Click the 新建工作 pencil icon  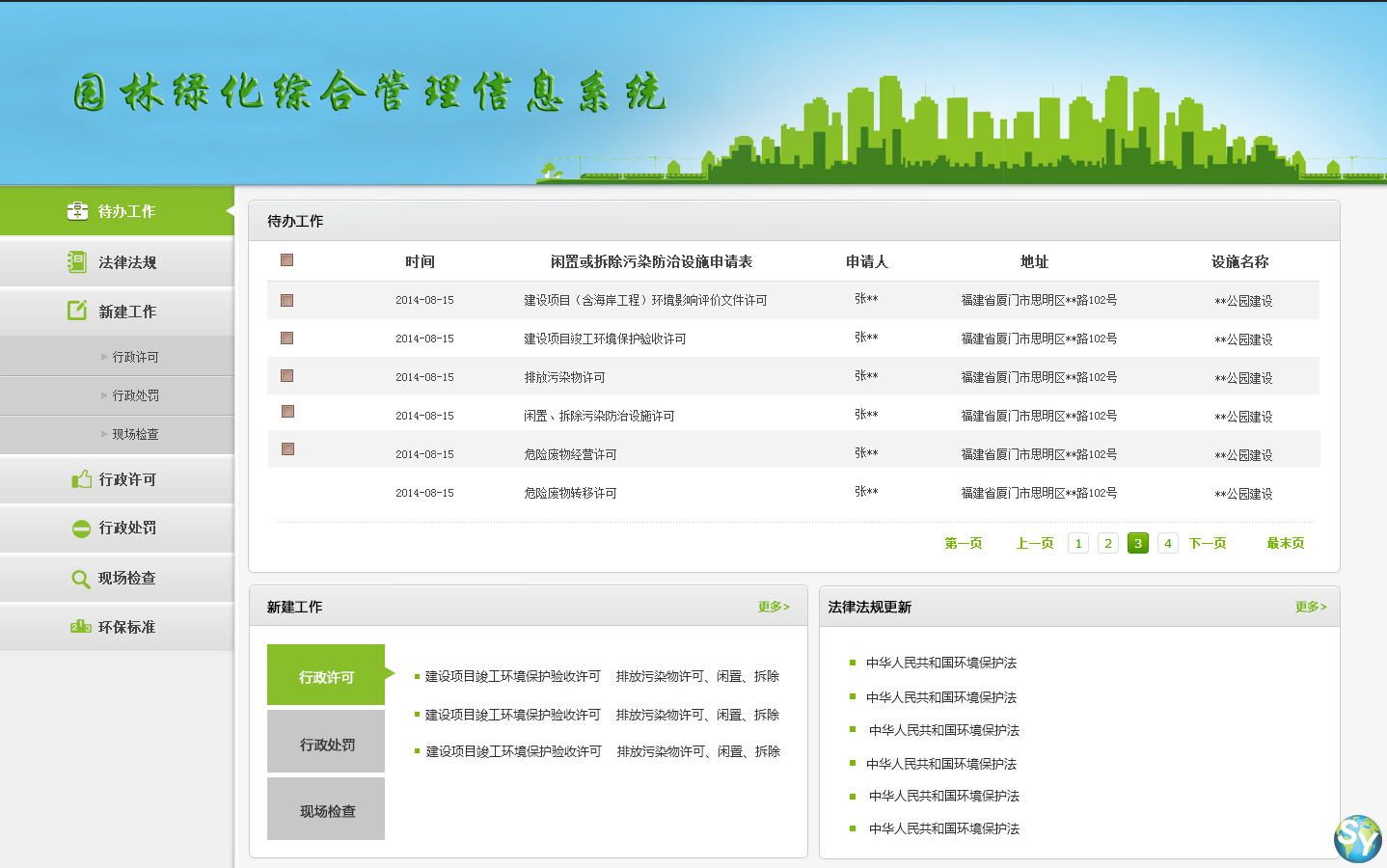(77, 311)
